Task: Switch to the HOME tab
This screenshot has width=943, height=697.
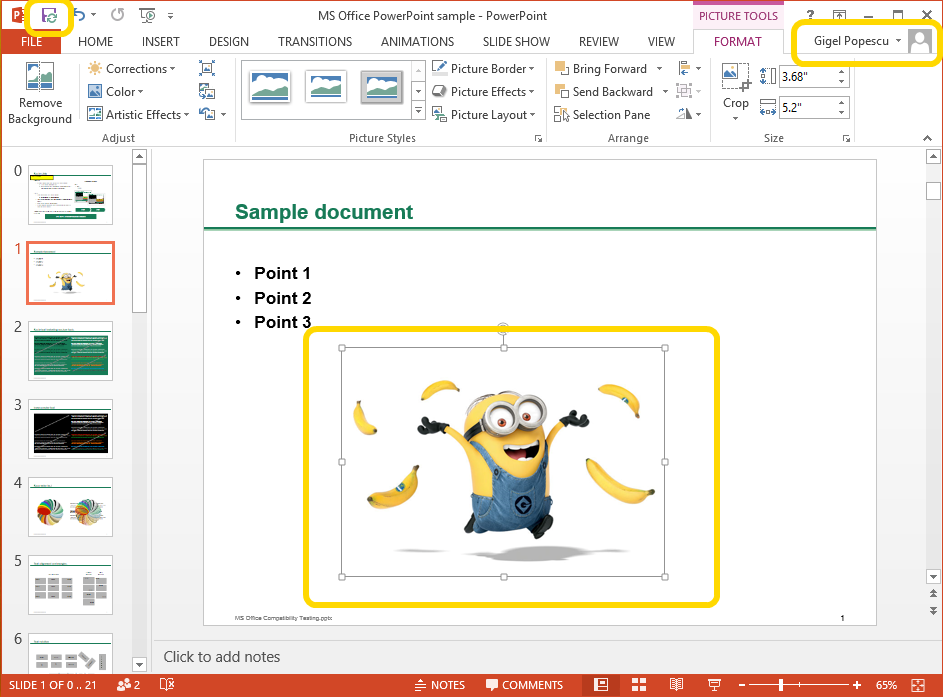Action: (x=95, y=41)
